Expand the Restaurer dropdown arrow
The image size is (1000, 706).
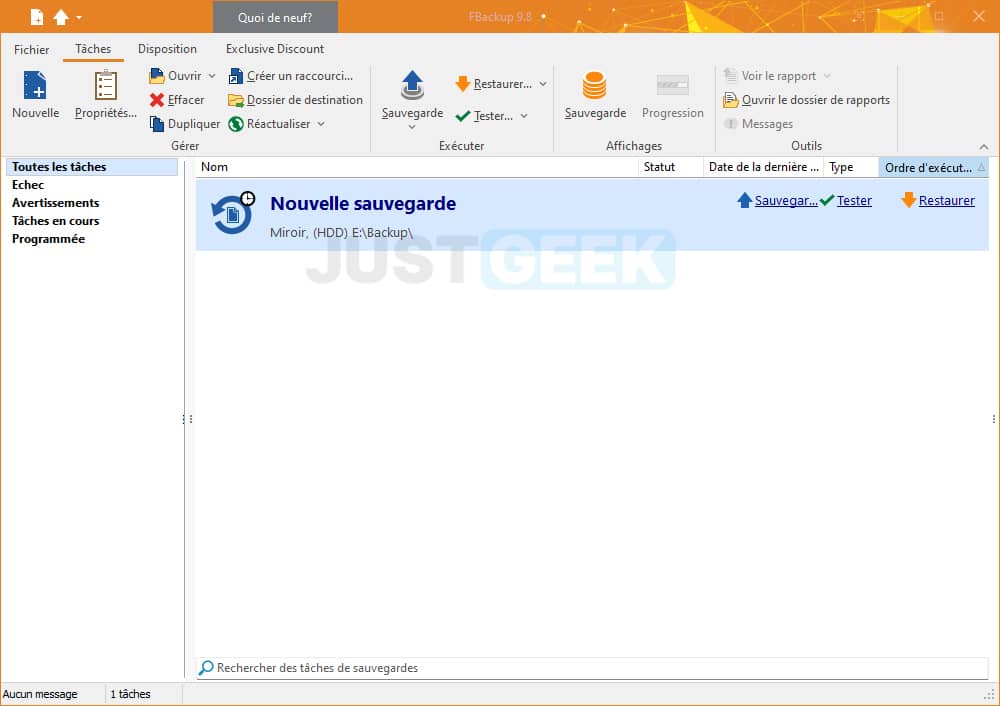(543, 84)
